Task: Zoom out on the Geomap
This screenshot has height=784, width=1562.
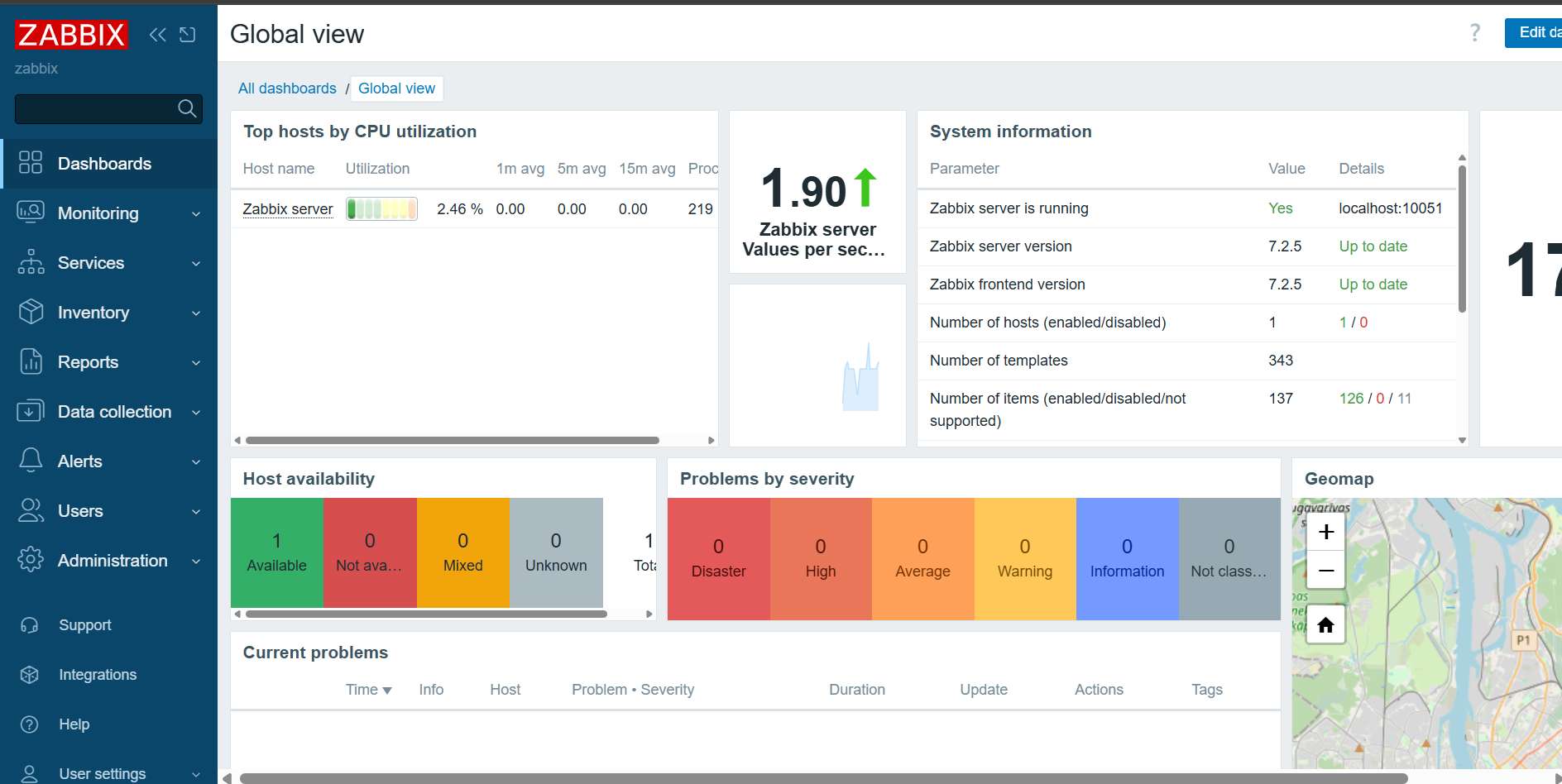Action: (1325, 571)
